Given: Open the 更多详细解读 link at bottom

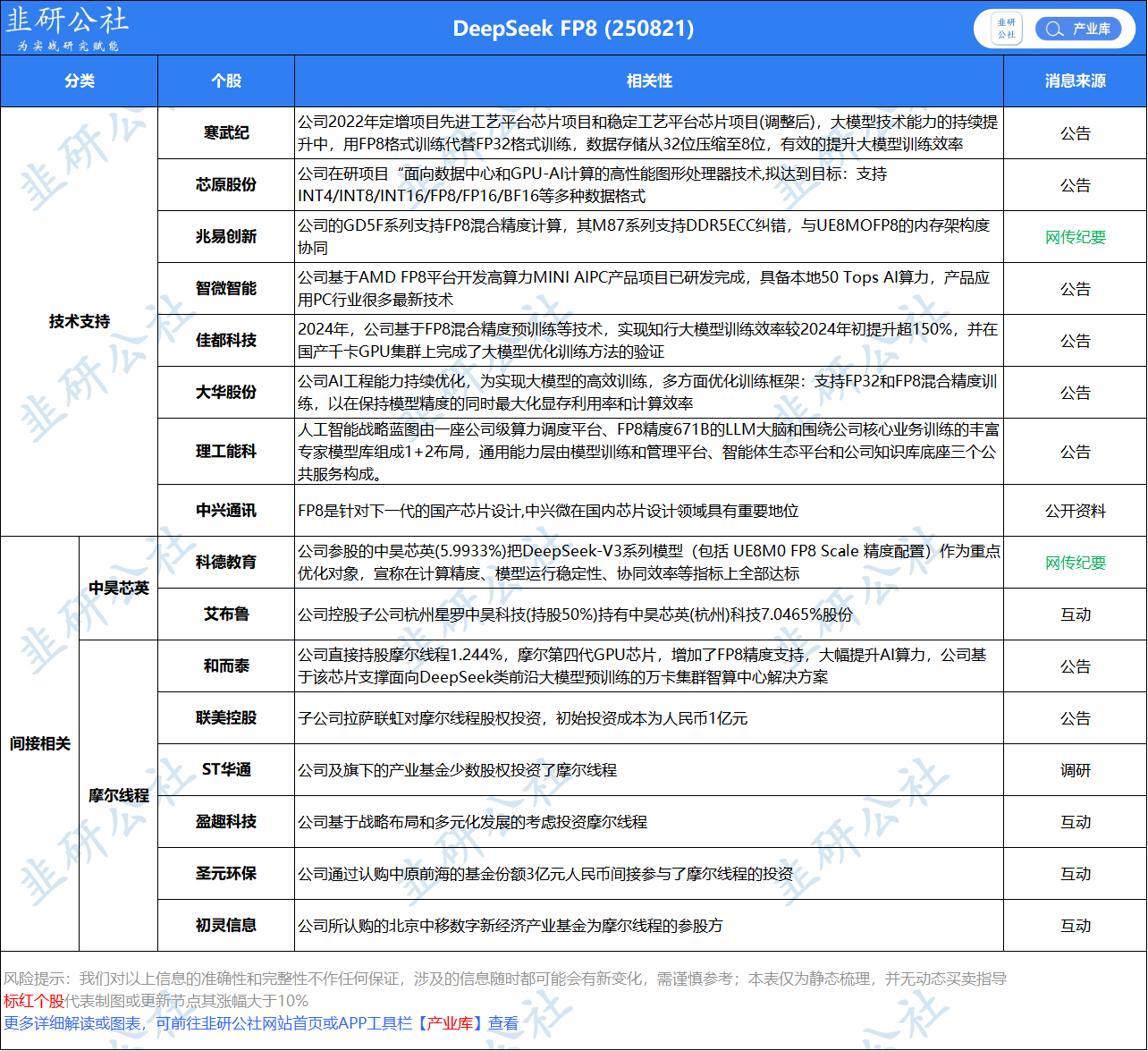Looking at the screenshot, I should pos(260,1023).
